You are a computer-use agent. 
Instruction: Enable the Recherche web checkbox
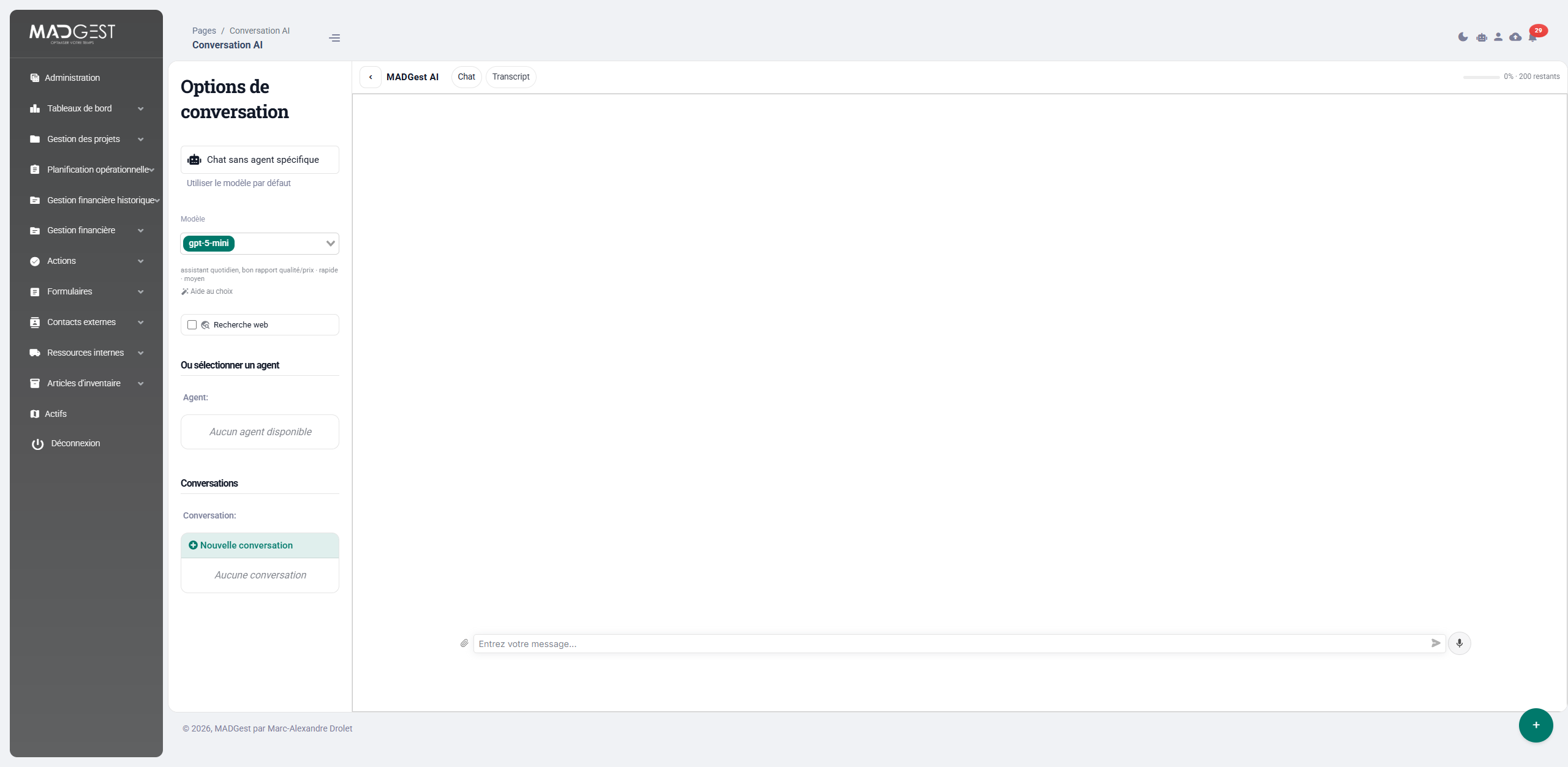point(192,324)
